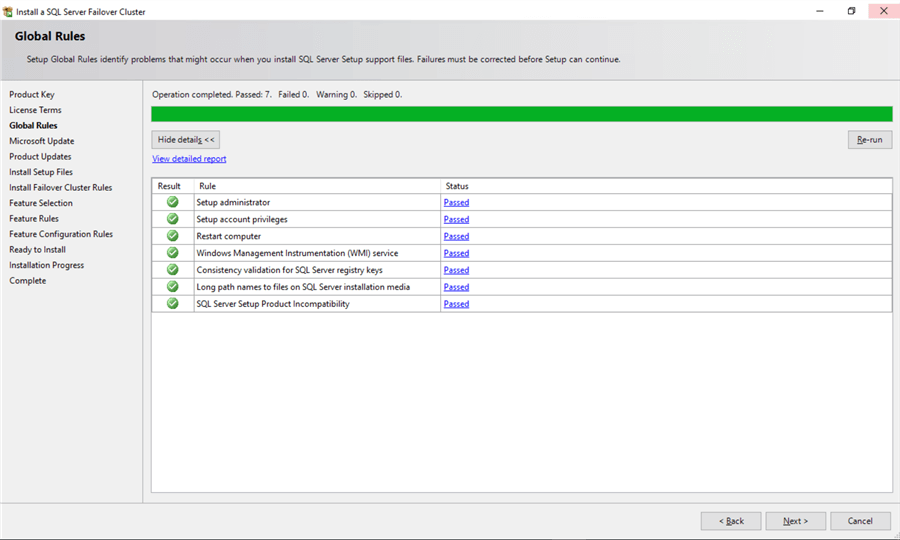Select Microsoft Update step in sidebar

point(41,141)
